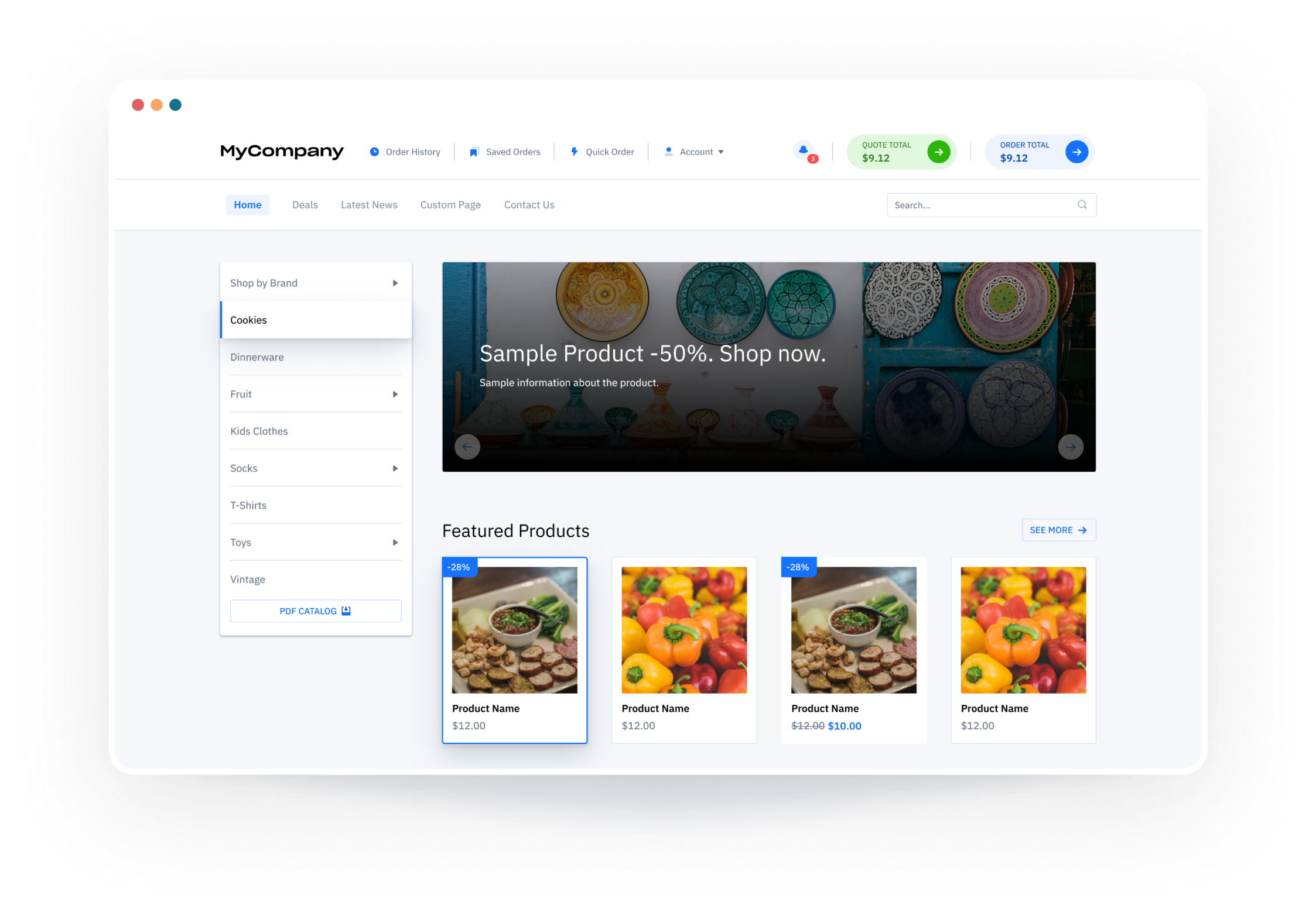Screen dimensions: 1316x912
Task: Click the MyCompany logo
Action: 282,152
